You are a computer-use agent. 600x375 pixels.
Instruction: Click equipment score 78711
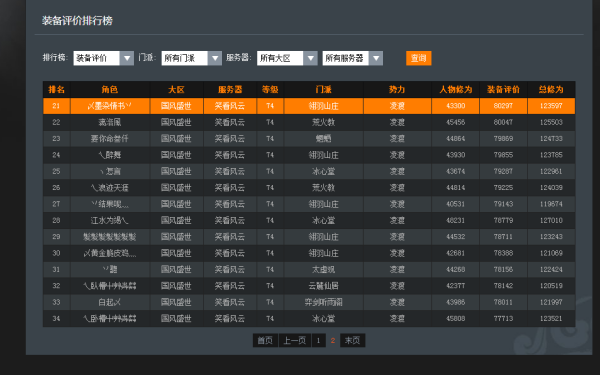click(503, 237)
